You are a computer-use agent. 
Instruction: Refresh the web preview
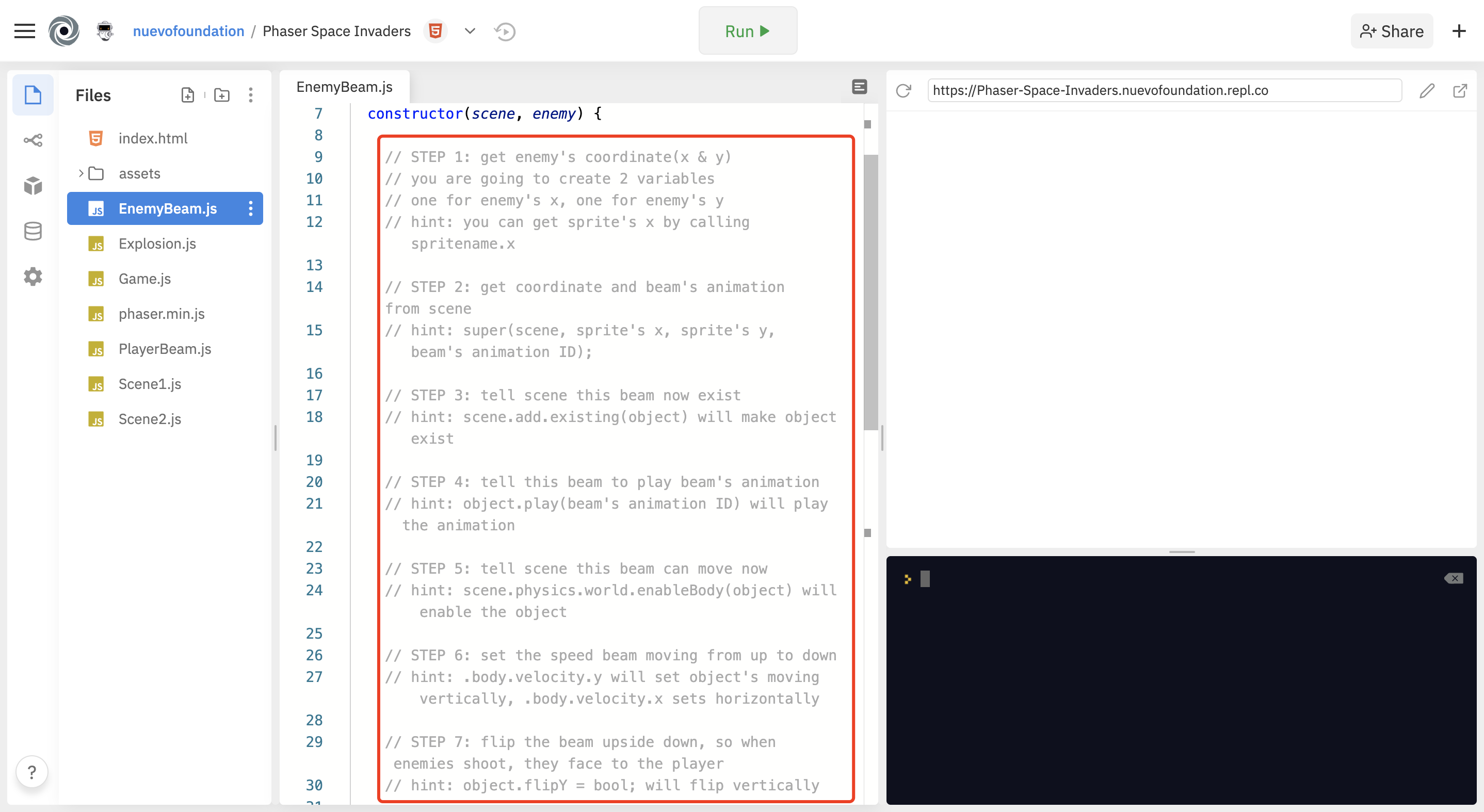(904, 90)
